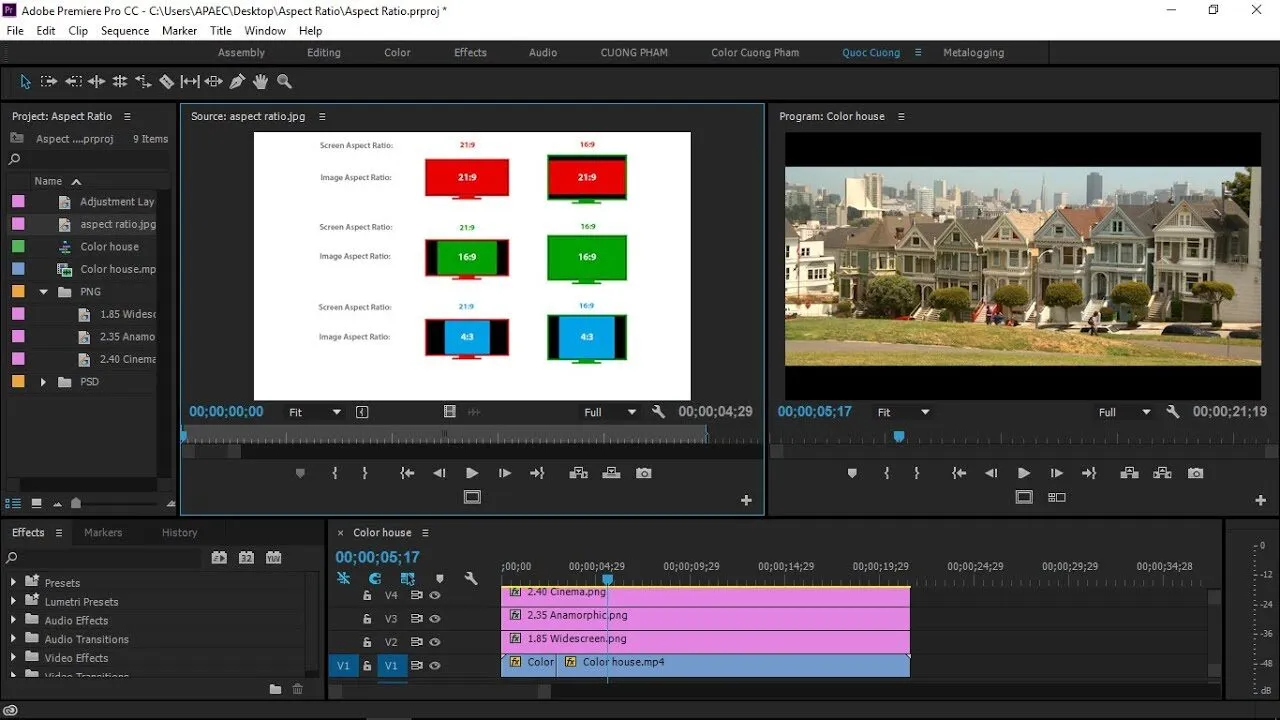
Task: Click New Bin folder icon in Effects panel
Action: [275, 689]
